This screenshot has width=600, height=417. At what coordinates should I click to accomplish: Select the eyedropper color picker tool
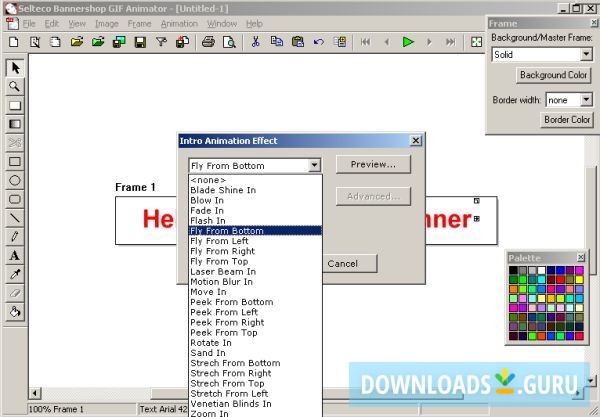15,274
